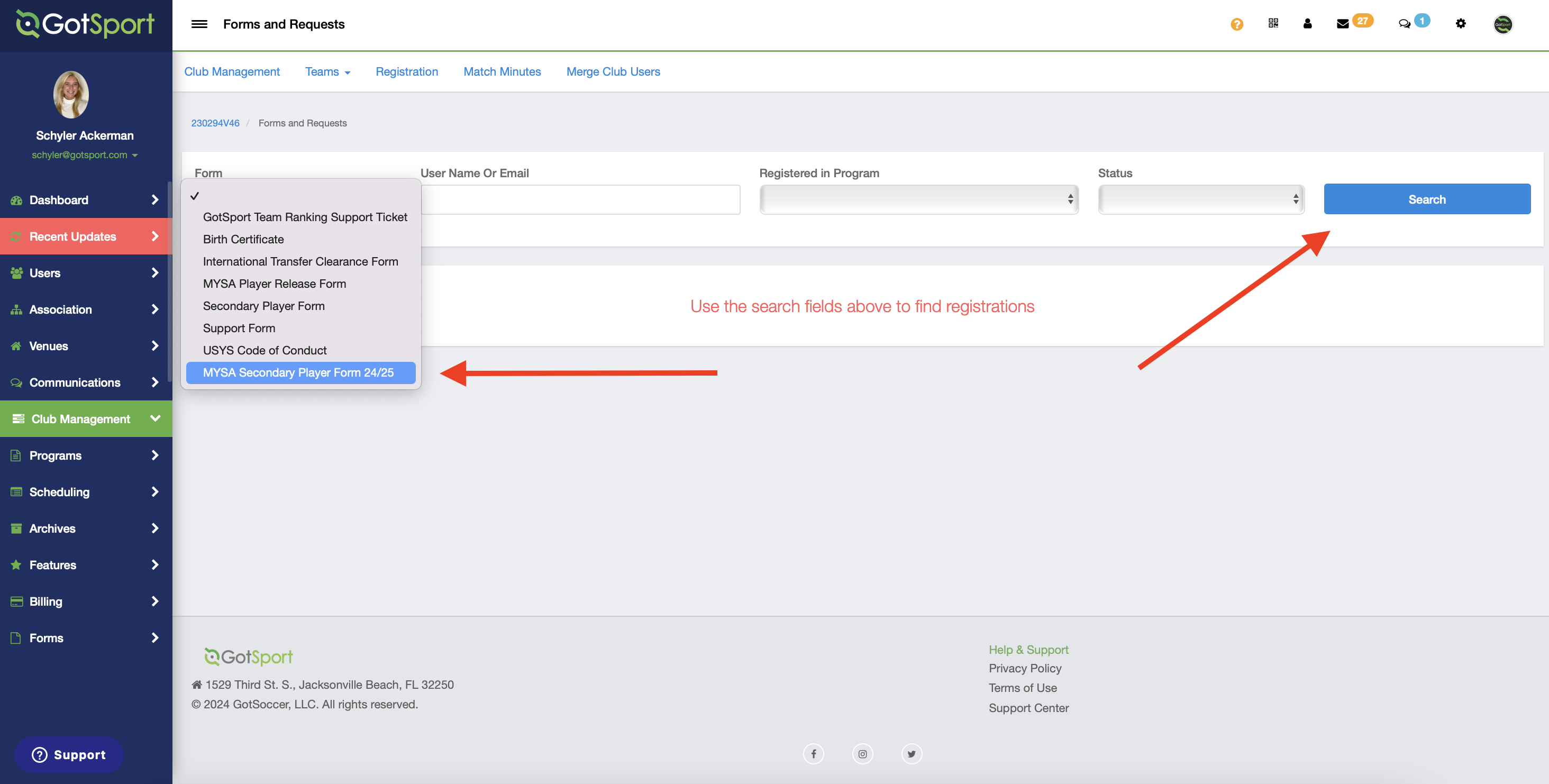Click the Forms file icon in sidebar
Image resolution: width=1549 pixels, height=784 pixels.
coord(16,638)
